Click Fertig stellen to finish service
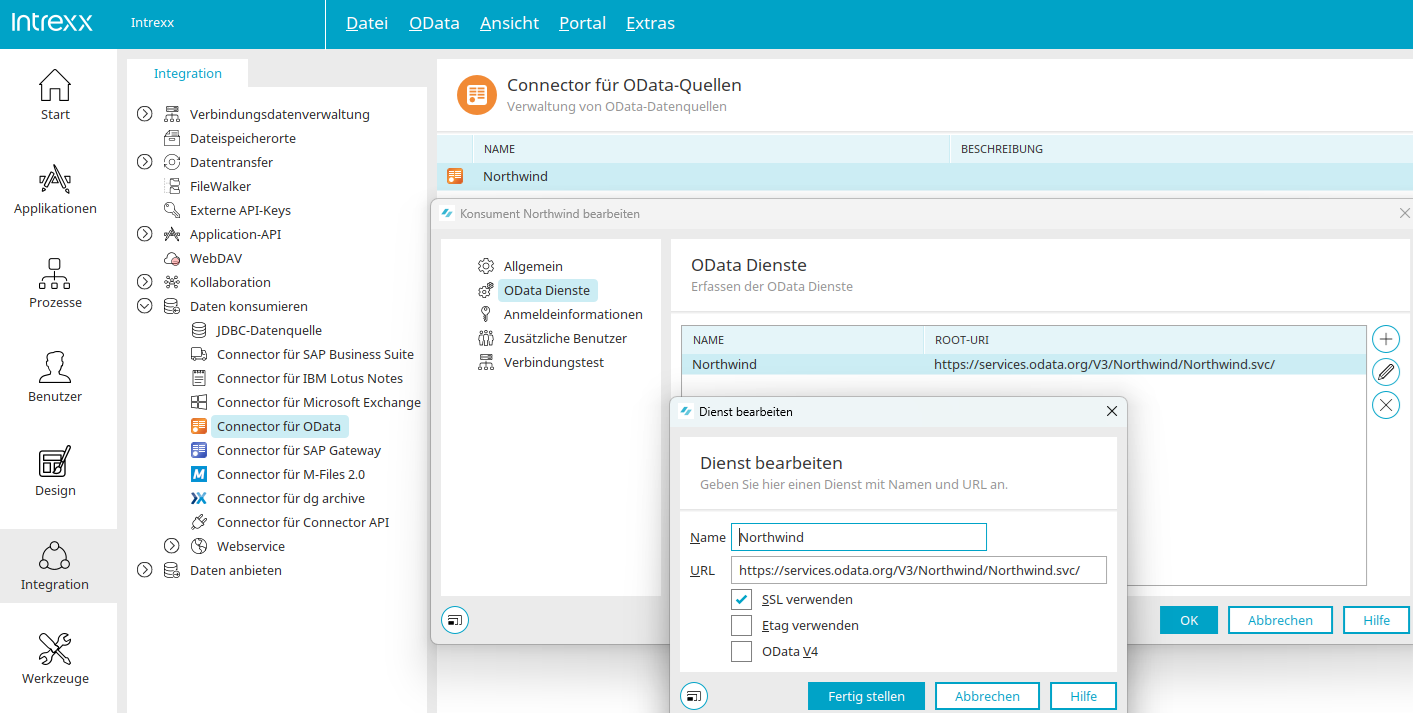Image resolution: width=1413 pixels, height=713 pixels. click(866, 696)
